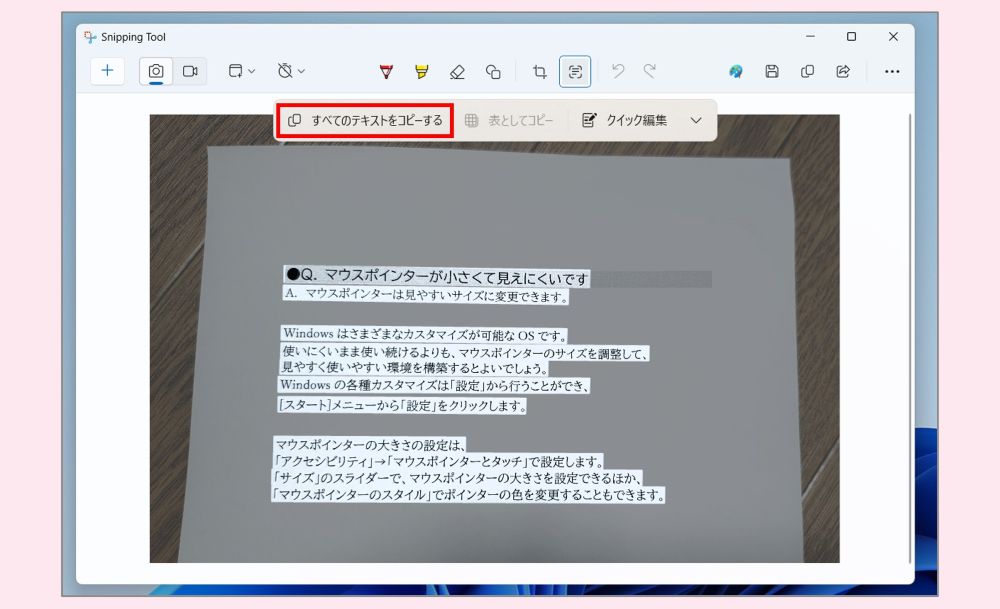Switch to video Record mode
1000x609 pixels.
pyautogui.click(x=190, y=71)
